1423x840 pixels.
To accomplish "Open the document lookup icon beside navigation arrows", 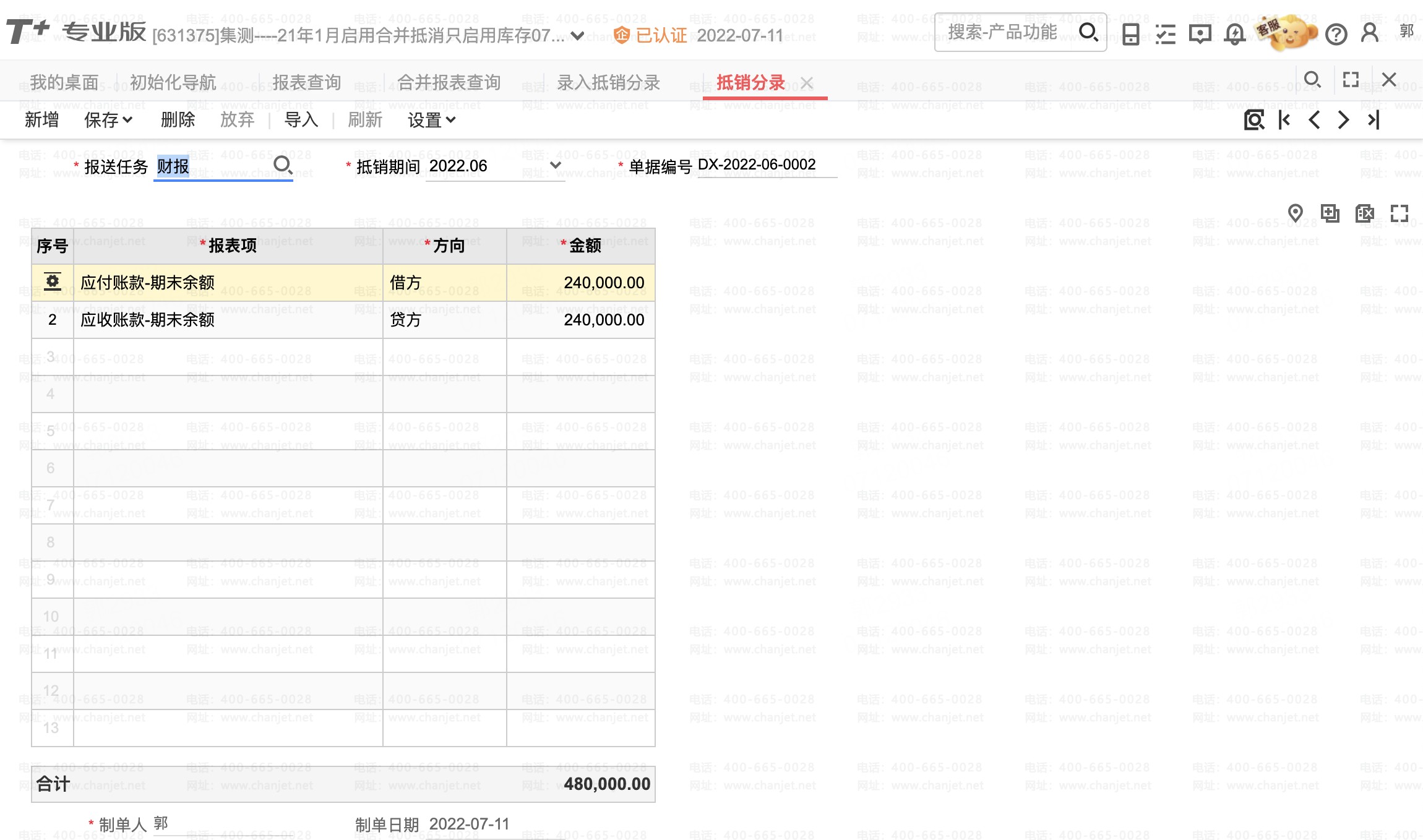I will coord(1254,119).
